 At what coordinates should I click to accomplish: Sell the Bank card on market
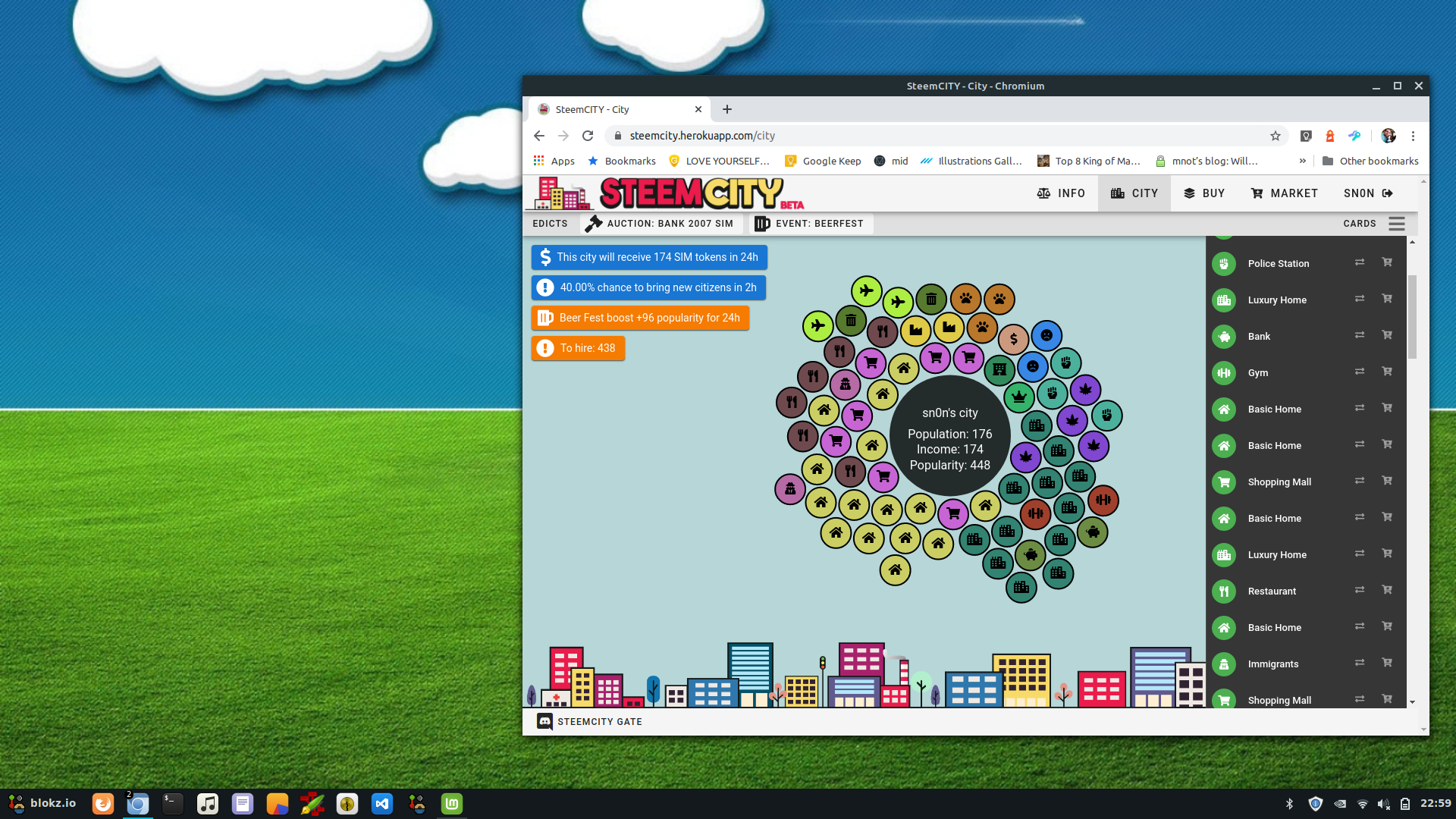pos(1387,335)
